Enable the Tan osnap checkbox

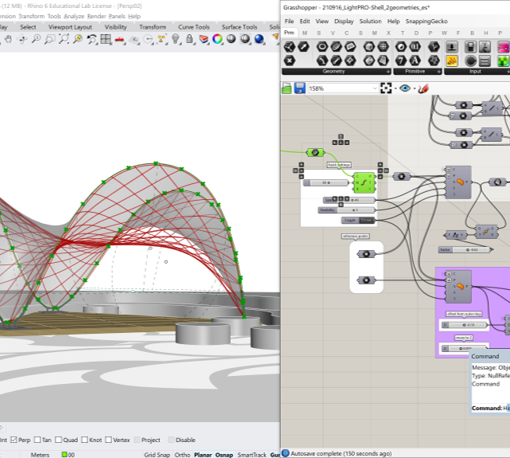tap(37, 440)
